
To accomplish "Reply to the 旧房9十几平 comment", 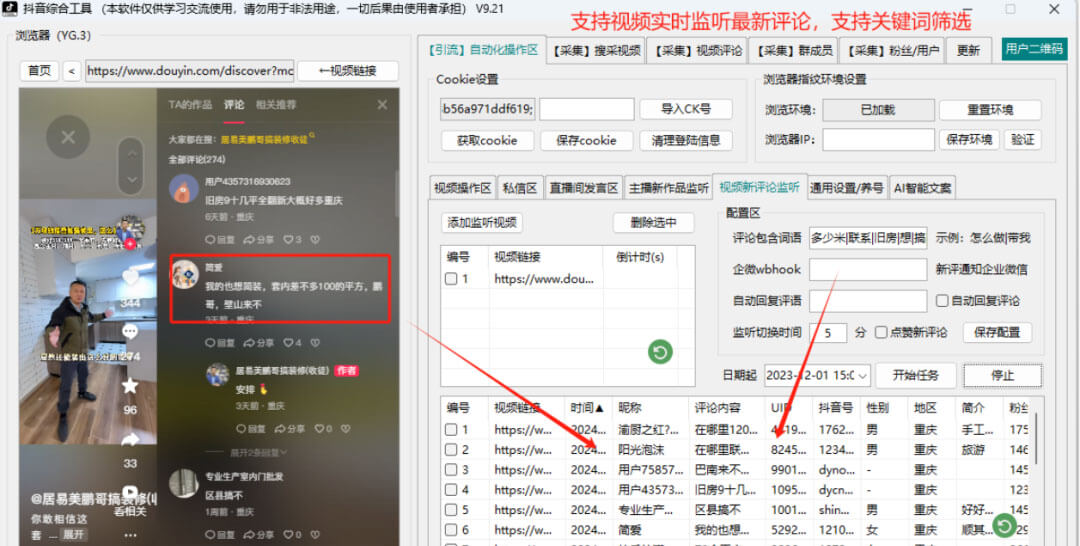I will [x=220, y=240].
